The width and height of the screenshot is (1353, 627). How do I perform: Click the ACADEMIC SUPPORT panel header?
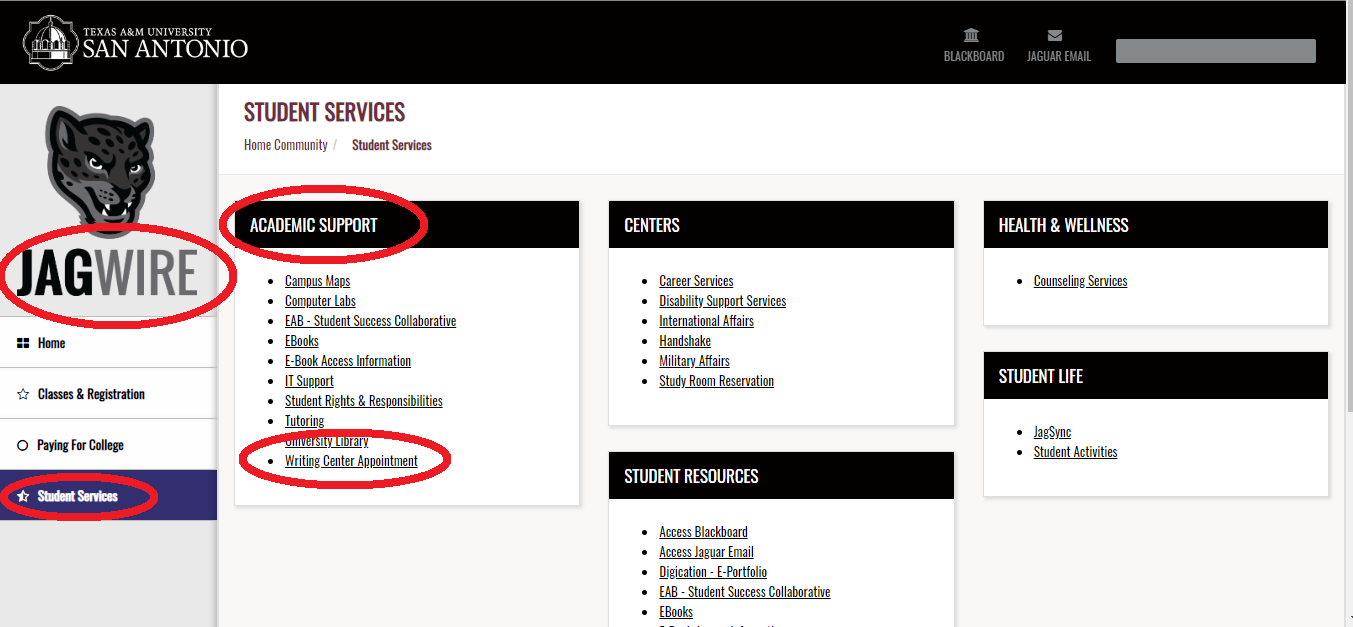(407, 225)
